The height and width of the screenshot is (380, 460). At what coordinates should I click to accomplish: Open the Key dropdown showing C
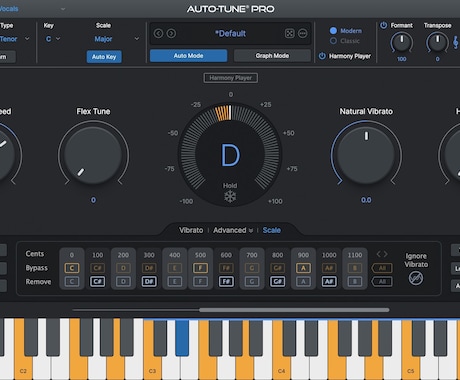[53, 39]
